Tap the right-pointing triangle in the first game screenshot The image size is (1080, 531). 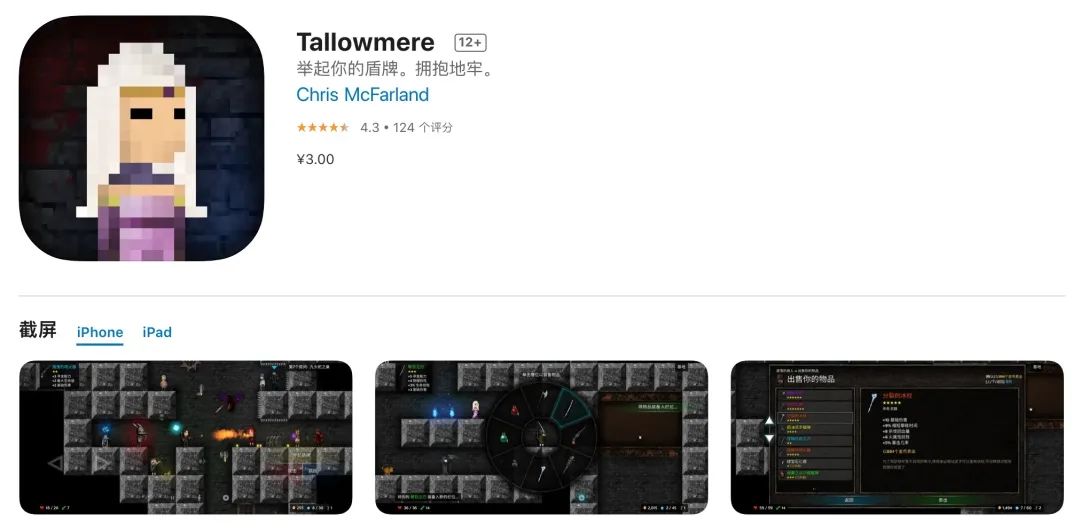[x=103, y=463]
